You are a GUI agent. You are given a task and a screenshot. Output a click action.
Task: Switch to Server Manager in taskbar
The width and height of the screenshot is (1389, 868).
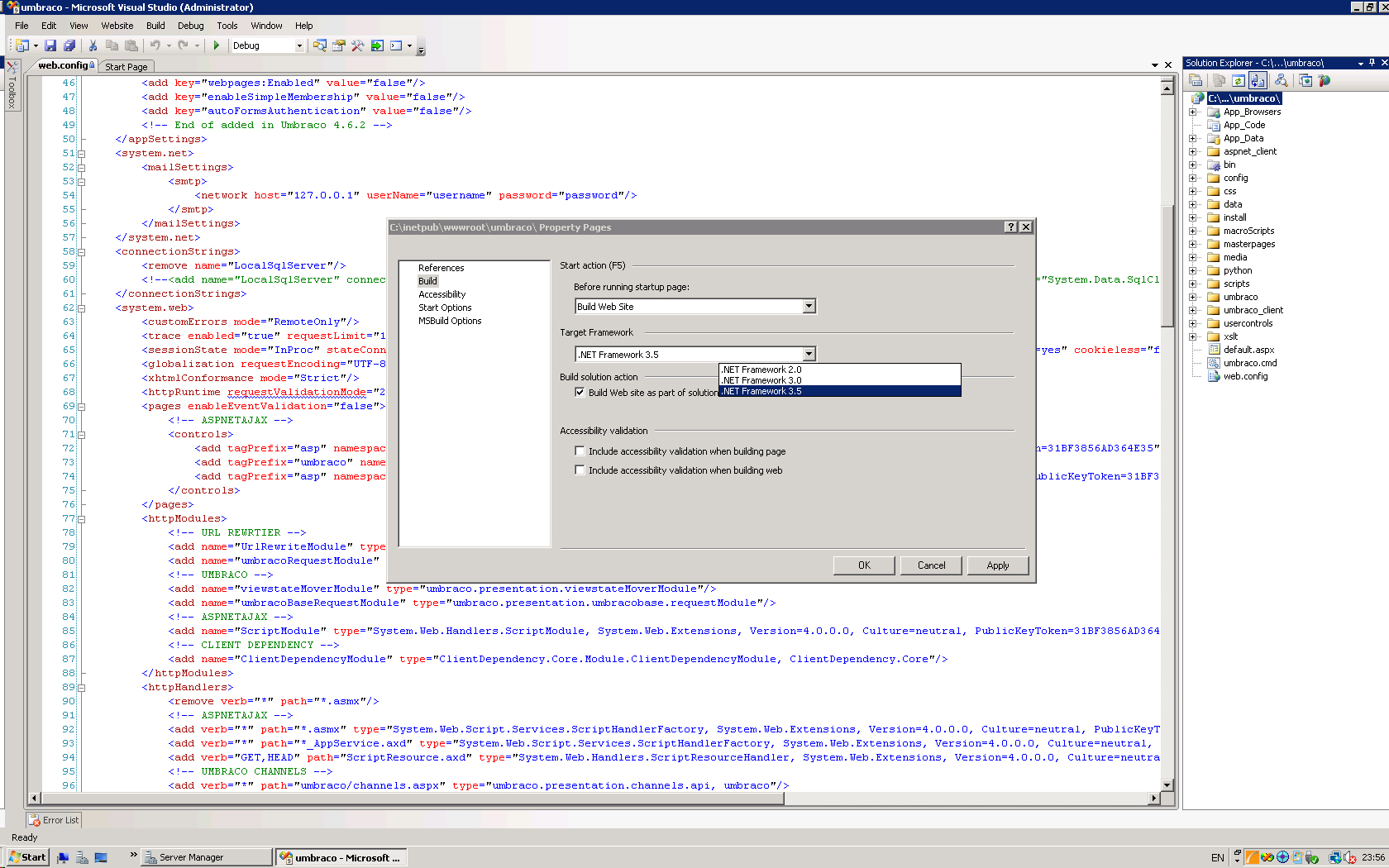207,857
